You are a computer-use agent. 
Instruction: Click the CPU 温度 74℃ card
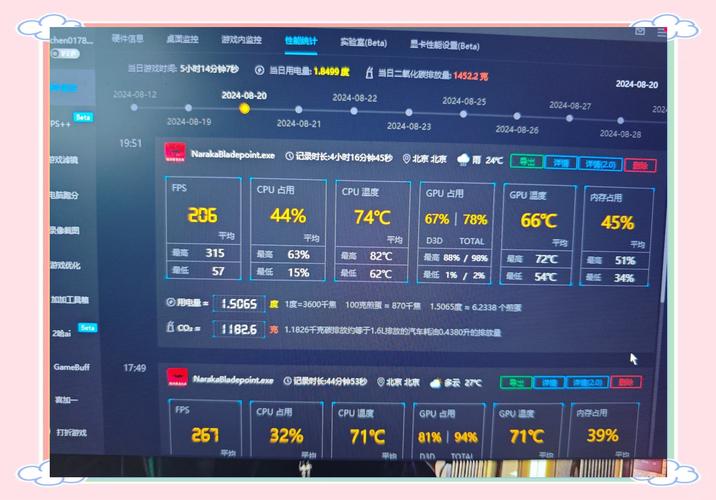pos(372,231)
